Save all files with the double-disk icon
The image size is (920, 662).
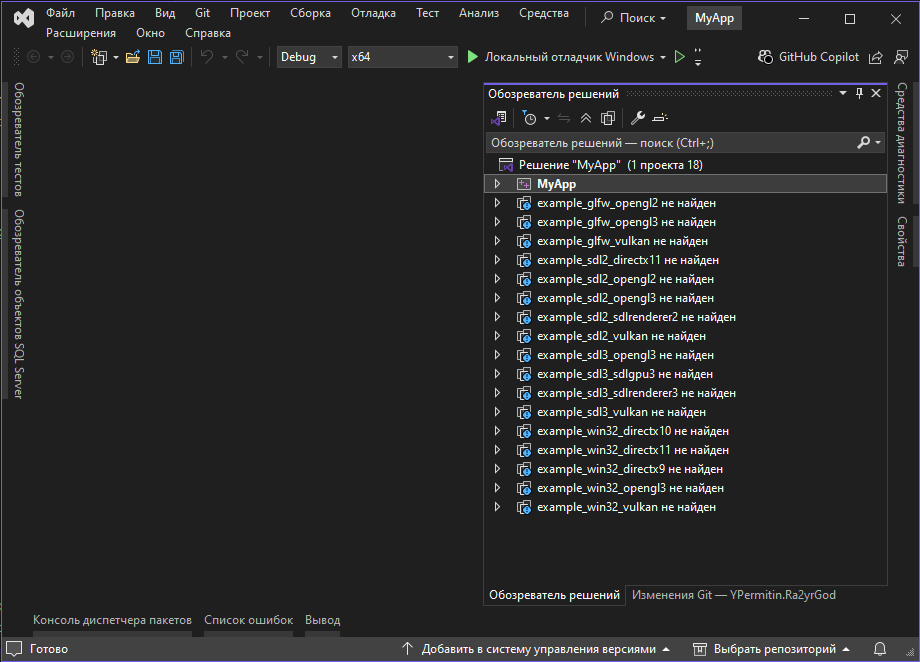(x=177, y=57)
